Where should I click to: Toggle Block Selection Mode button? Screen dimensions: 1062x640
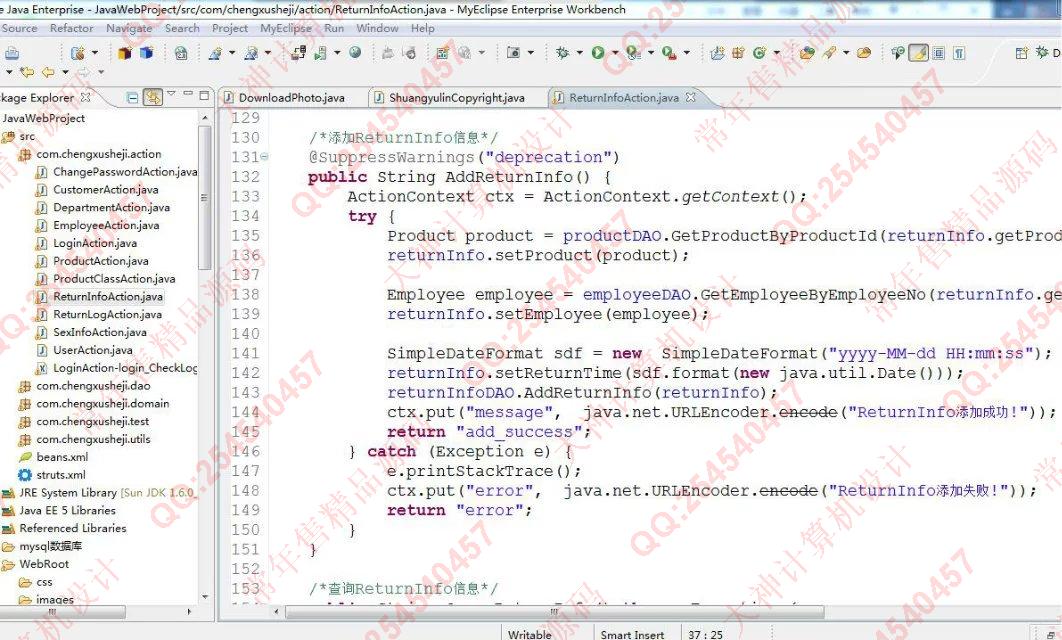(939, 53)
